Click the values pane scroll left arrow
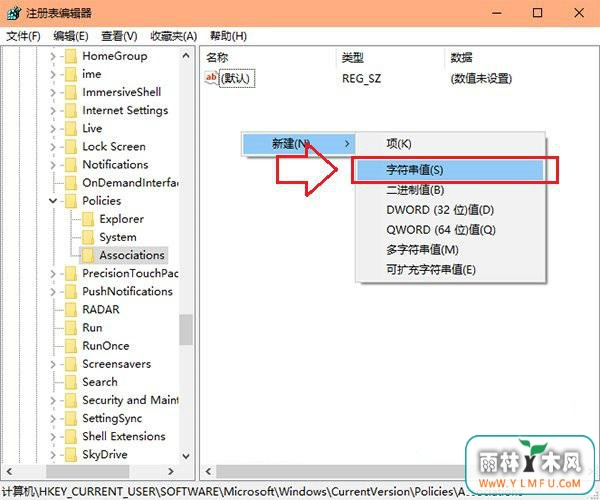 point(208,471)
